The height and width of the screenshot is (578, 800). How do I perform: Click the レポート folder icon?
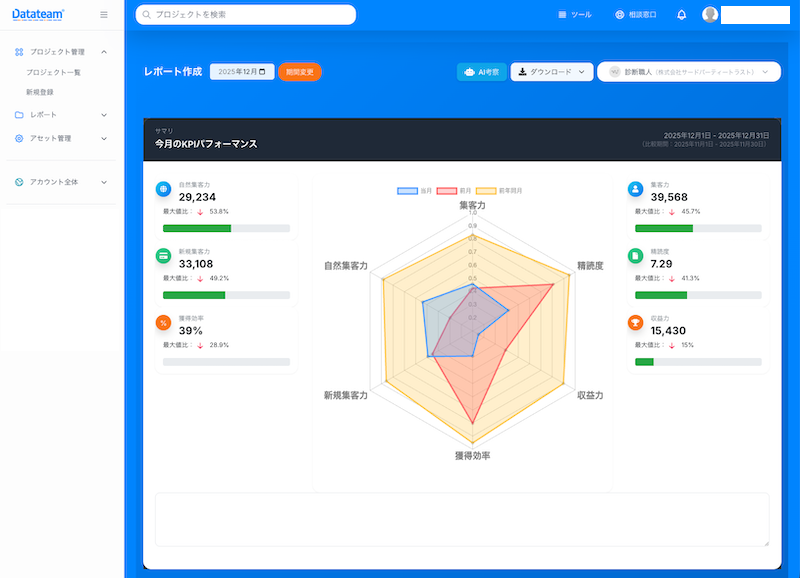tap(19, 115)
